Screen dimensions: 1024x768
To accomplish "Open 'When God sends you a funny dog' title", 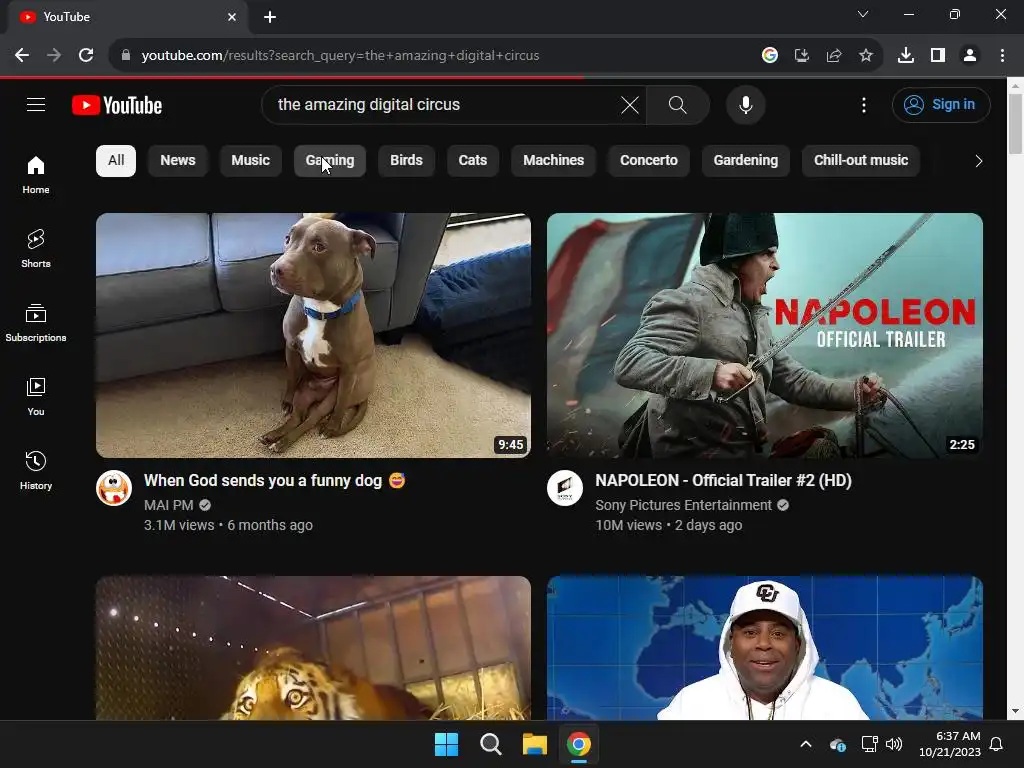I will (x=274, y=481).
